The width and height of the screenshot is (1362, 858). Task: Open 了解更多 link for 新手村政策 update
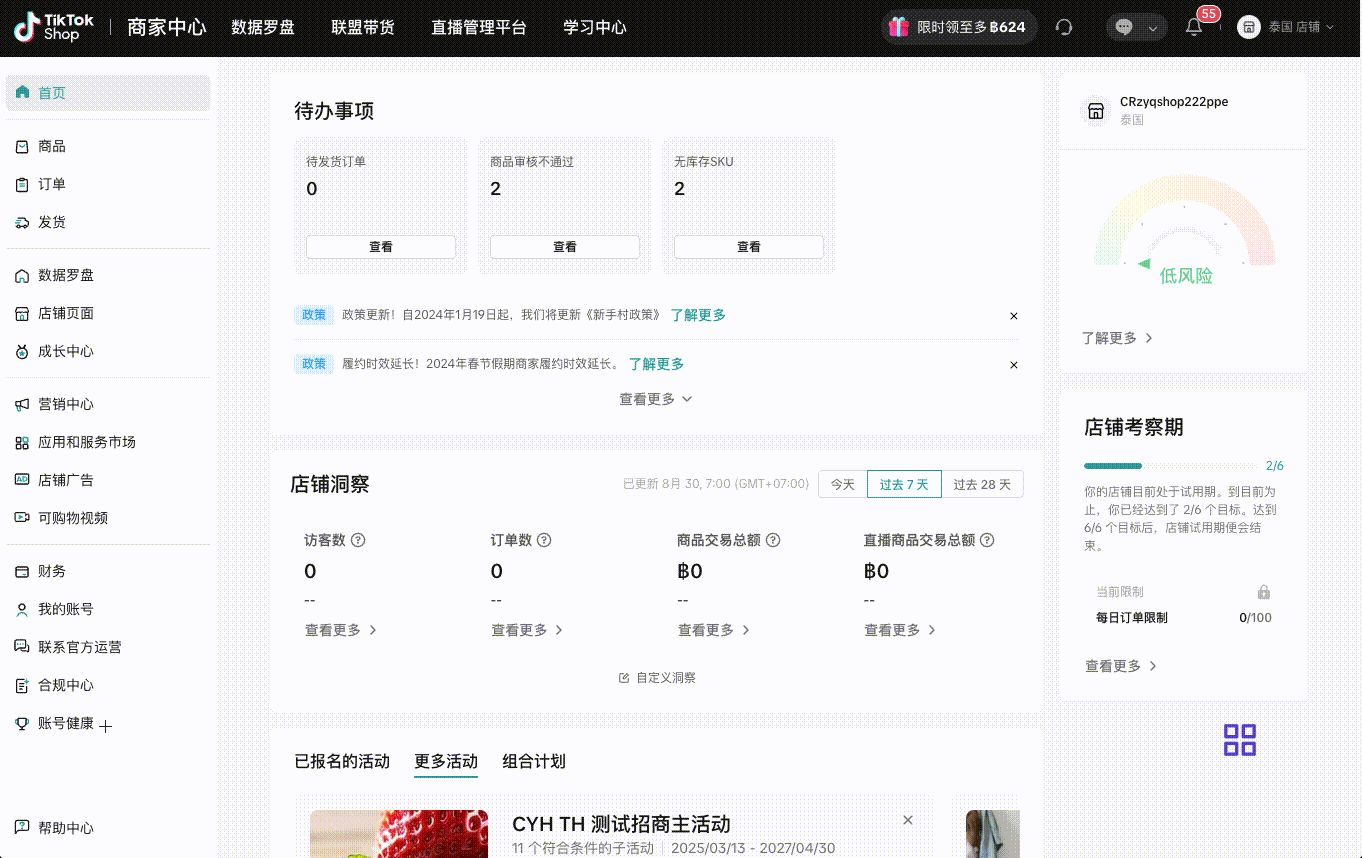point(698,315)
